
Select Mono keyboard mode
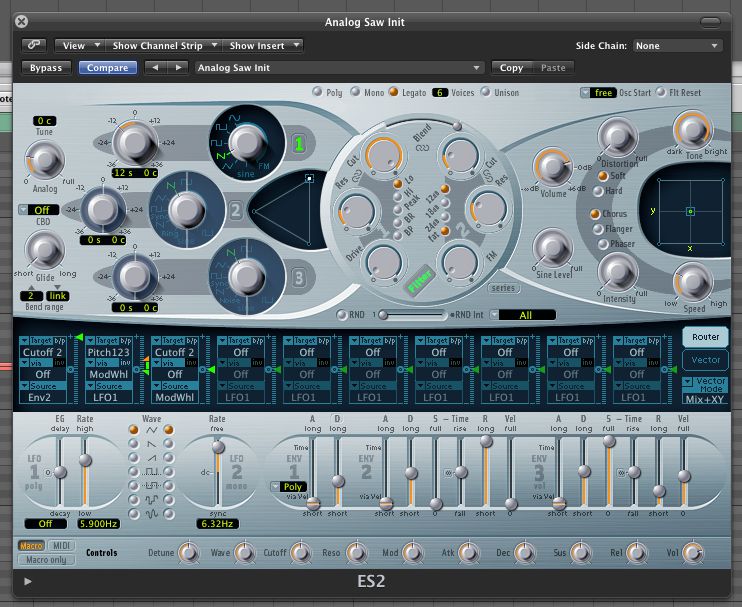pos(355,92)
